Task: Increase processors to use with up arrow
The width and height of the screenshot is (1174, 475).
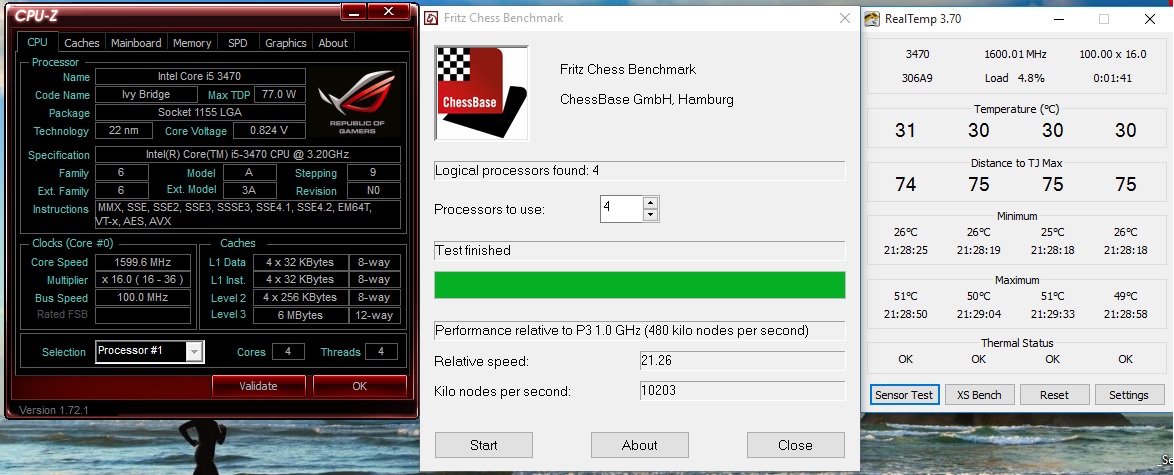Action: coord(651,202)
